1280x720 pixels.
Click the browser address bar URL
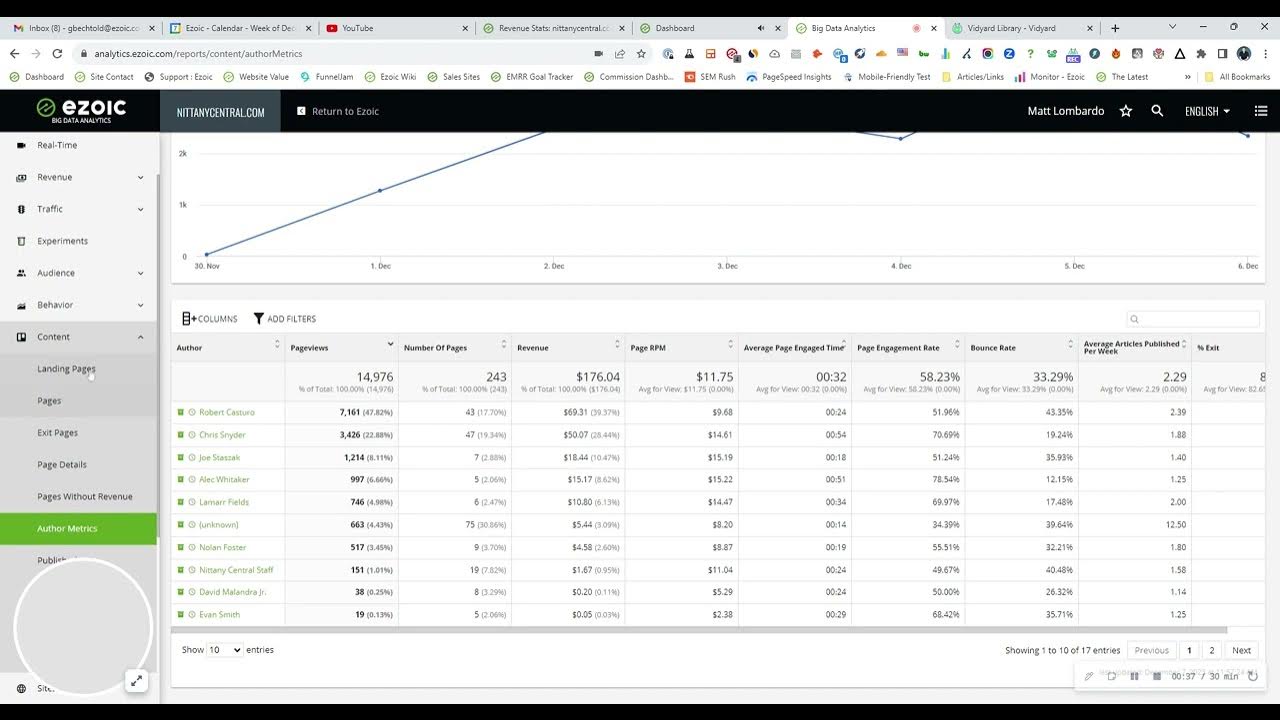tap(198, 54)
